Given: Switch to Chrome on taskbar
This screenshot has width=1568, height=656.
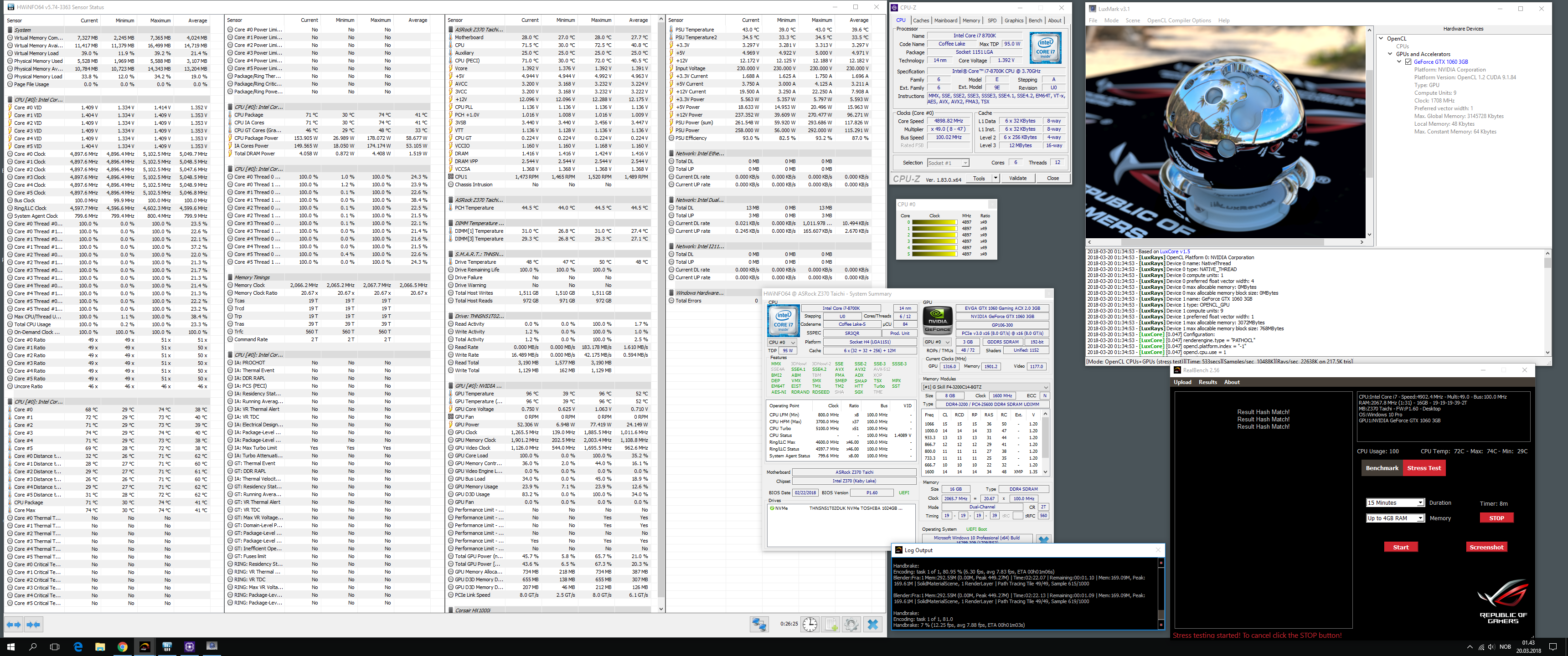Looking at the screenshot, I should (x=122, y=647).
